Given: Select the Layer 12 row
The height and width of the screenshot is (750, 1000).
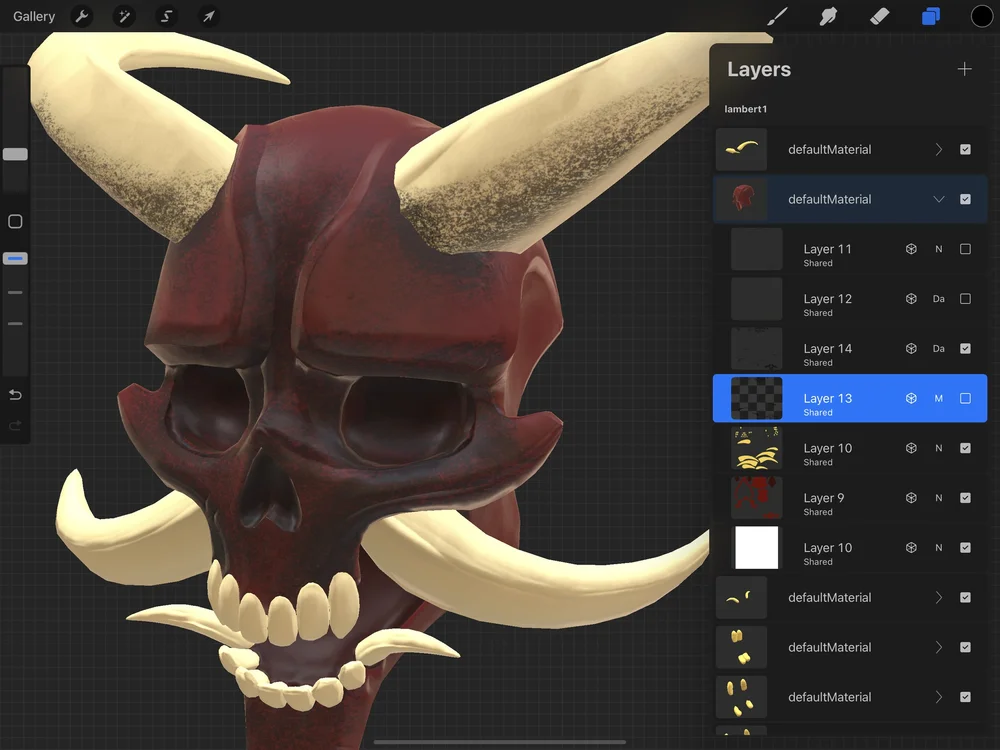Looking at the screenshot, I should tap(850, 298).
